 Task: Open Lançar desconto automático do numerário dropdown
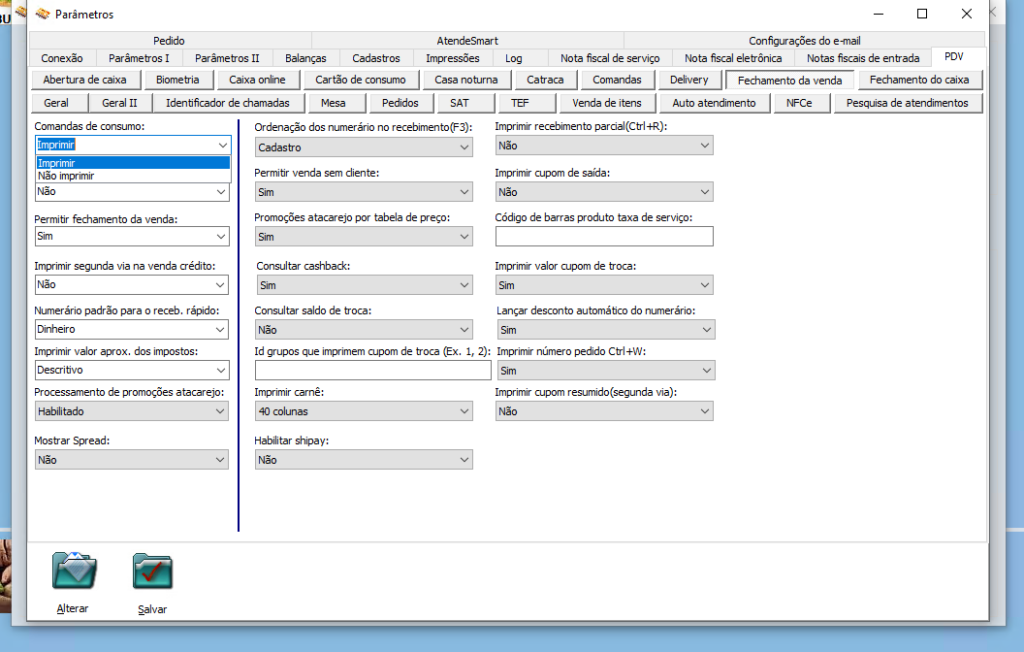[605, 330]
